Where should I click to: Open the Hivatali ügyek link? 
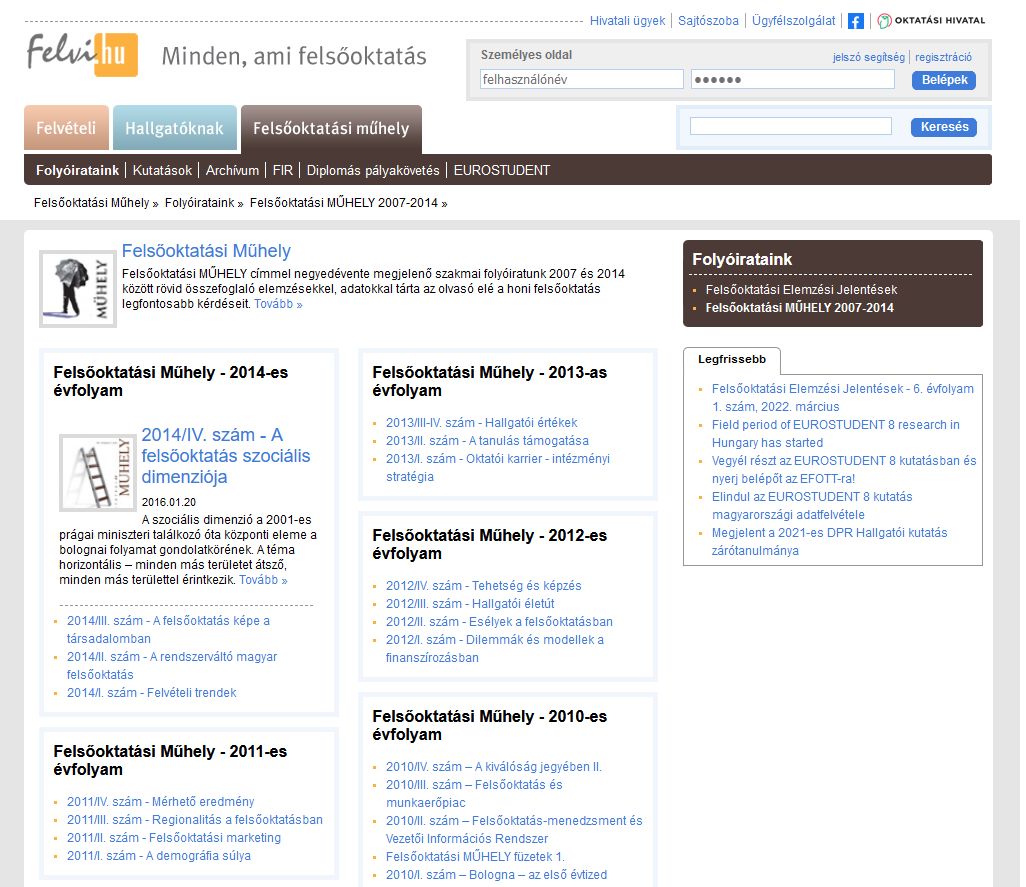click(627, 21)
